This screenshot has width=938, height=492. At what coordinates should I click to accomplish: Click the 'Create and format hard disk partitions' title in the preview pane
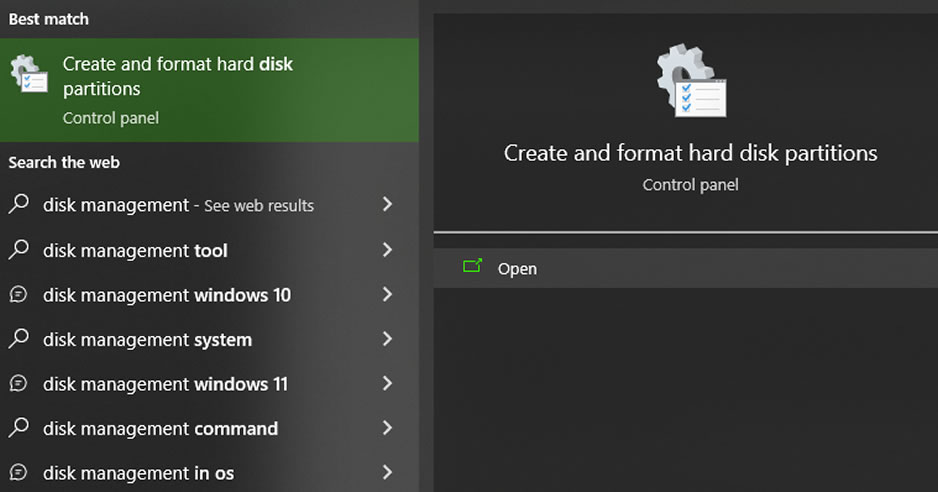(x=690, y=153)
